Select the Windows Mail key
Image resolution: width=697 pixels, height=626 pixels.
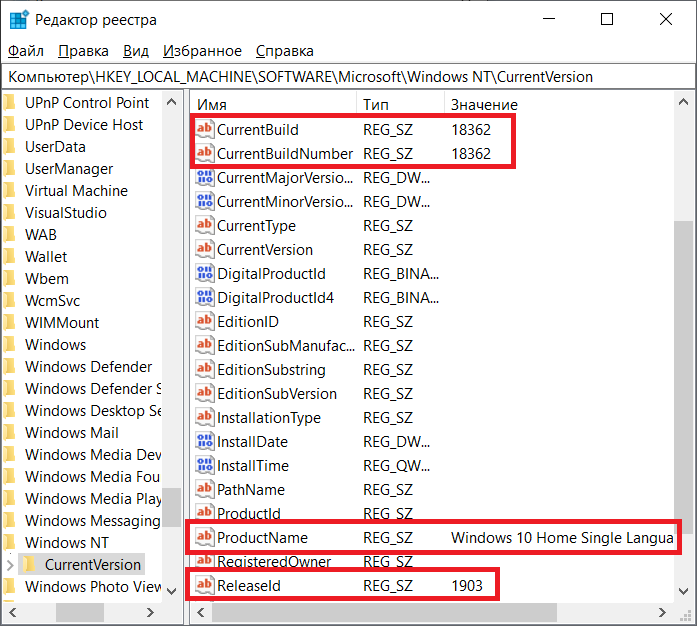tap(72, 433)
